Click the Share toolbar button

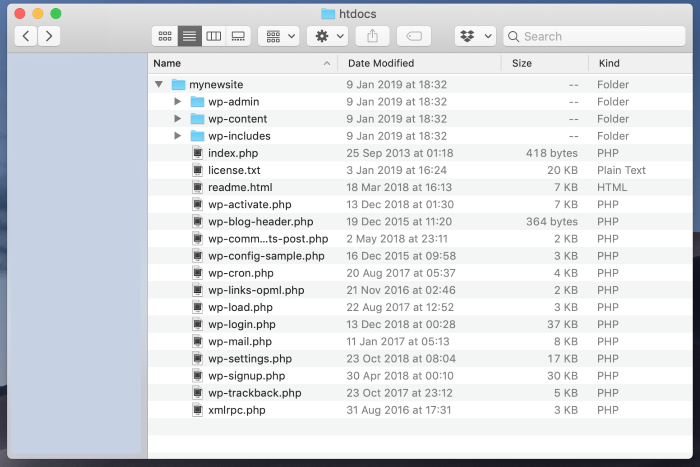[x=372, y=36]
